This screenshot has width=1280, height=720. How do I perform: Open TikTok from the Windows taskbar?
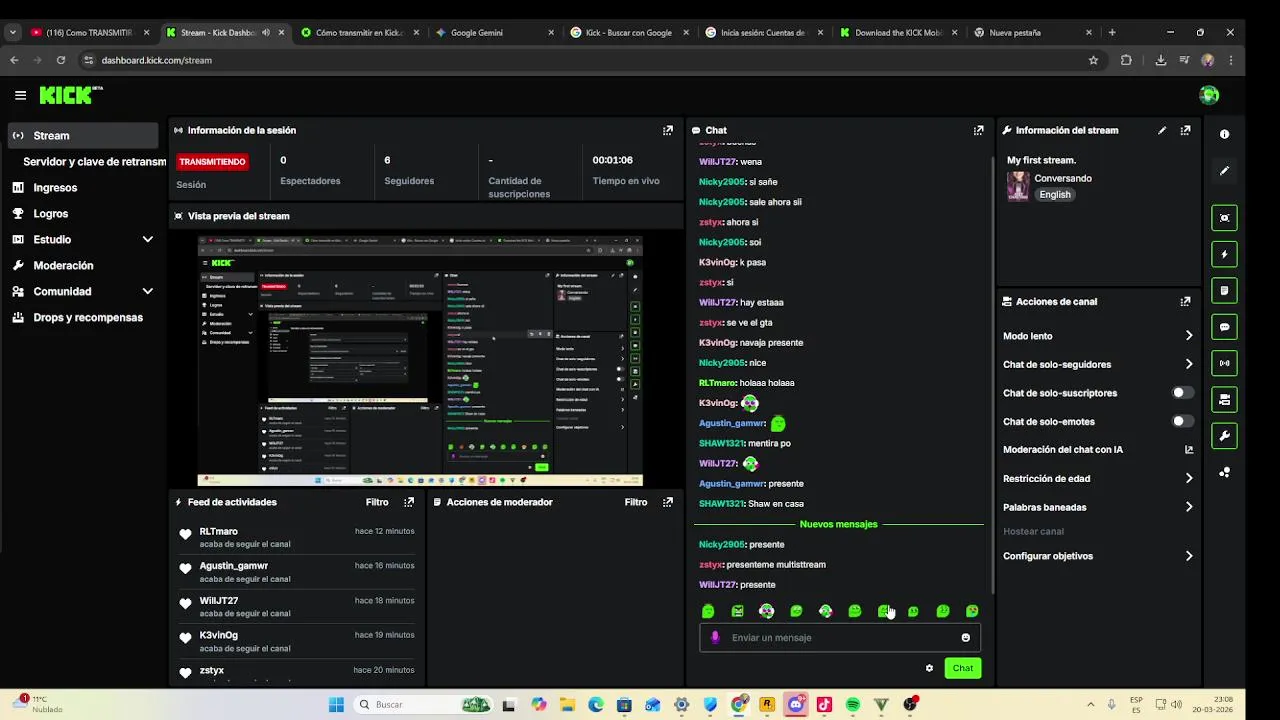tap(824, 704)
